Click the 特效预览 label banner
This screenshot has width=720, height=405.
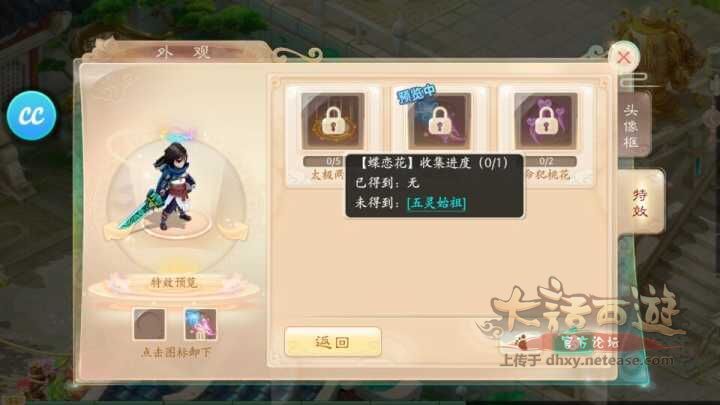174,283
